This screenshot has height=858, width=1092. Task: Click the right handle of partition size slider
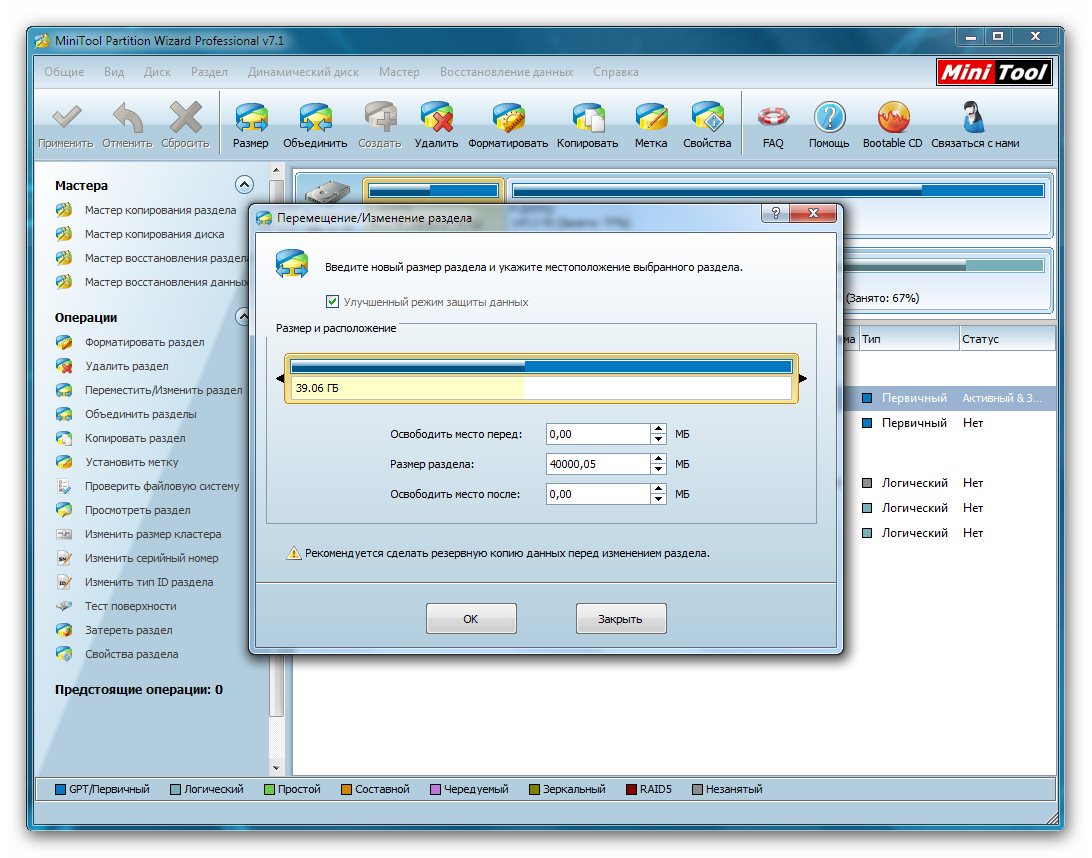[802, 378]
